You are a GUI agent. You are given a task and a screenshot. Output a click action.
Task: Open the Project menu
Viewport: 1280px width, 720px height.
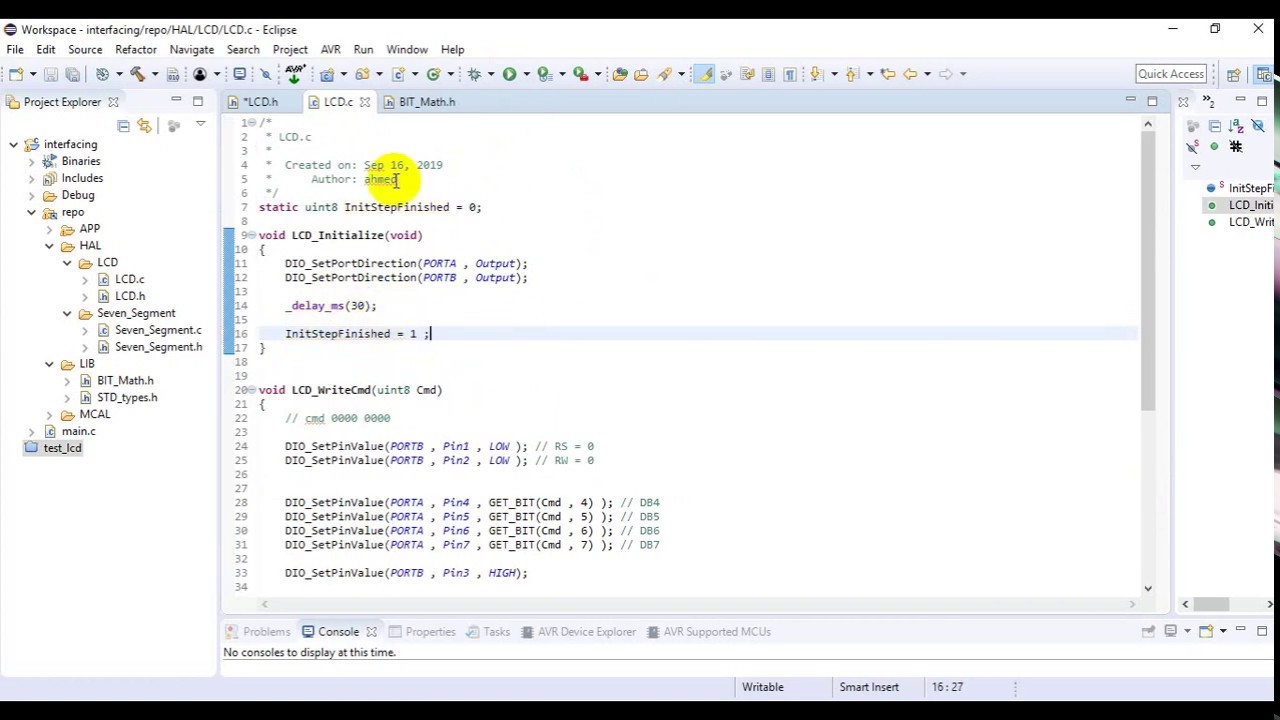click(x=290, y=49)
